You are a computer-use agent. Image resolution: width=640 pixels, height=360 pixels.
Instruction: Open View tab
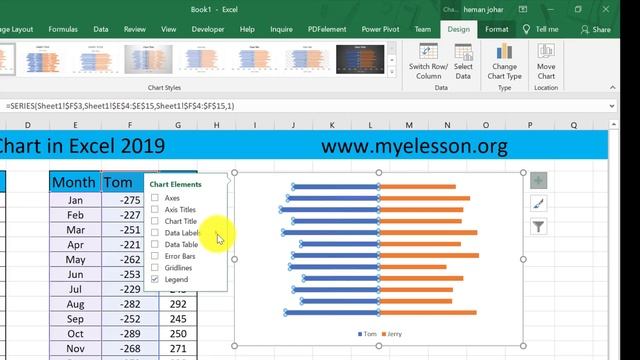tap(168, 29)
